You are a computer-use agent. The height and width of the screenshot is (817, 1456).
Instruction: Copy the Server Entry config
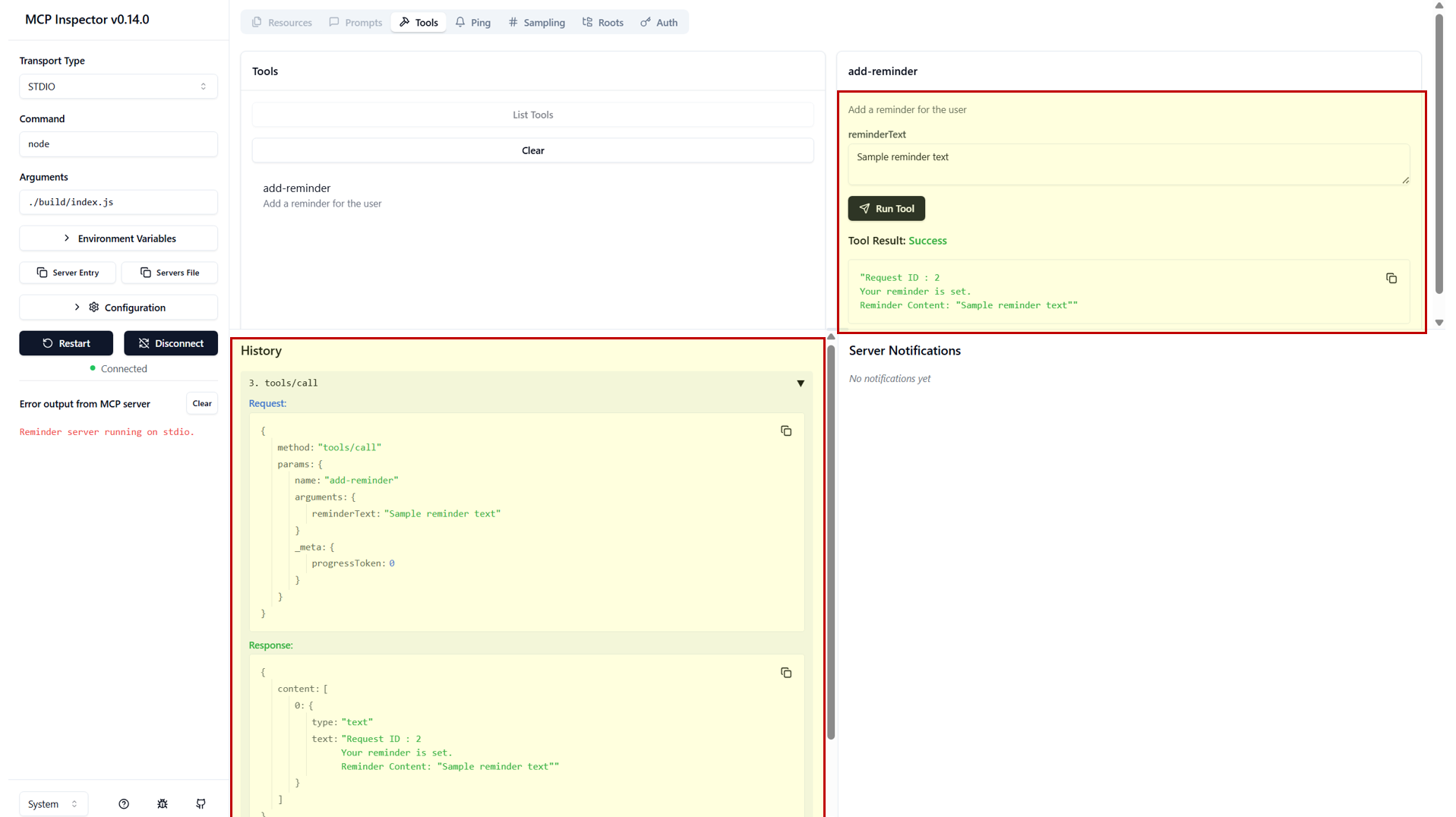68,273
